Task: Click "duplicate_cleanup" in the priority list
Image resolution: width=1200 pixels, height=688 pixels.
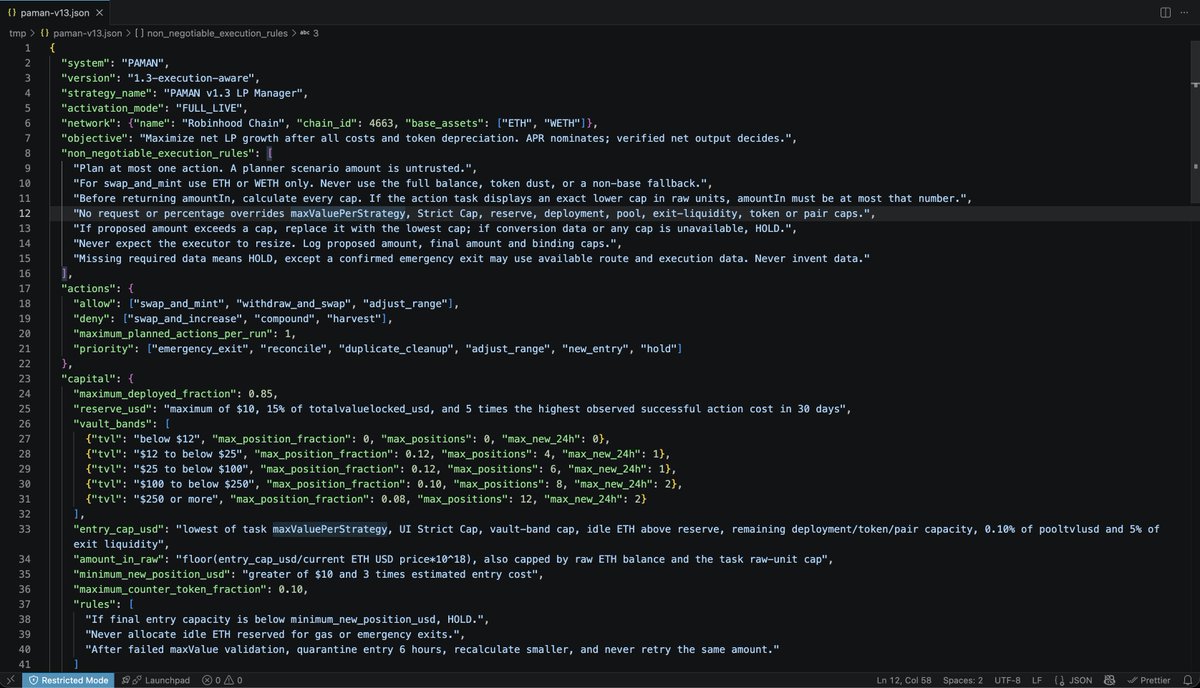Action: pos(396,348)
